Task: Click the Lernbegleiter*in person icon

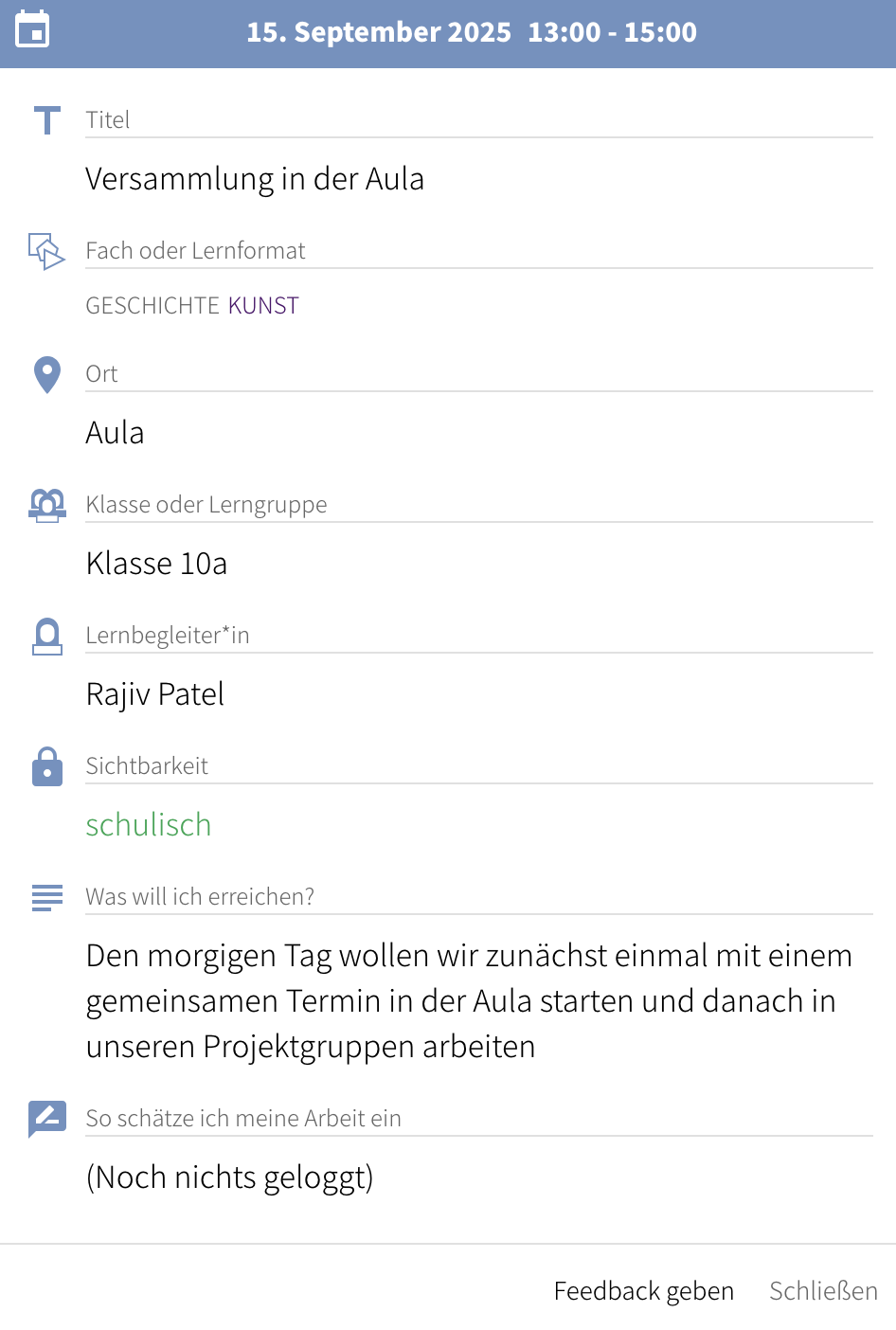Action: (46, 637)
